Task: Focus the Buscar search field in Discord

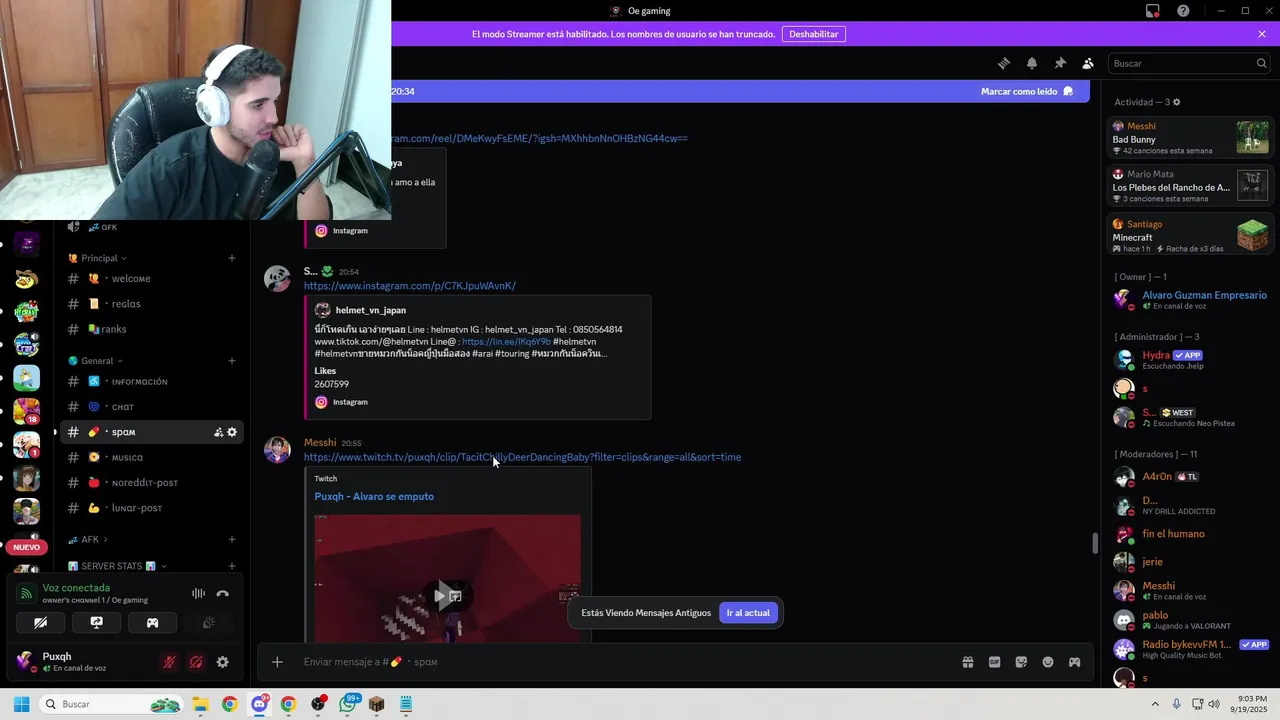Action: [1190, 63]
